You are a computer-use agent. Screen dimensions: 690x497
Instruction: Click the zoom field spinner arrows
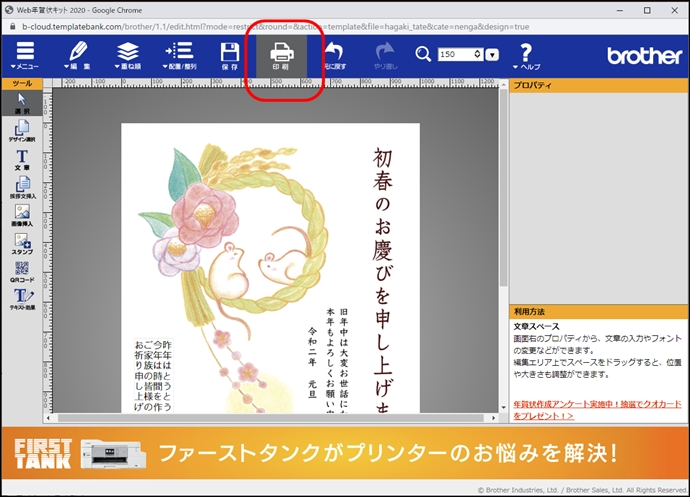point(478,54)
